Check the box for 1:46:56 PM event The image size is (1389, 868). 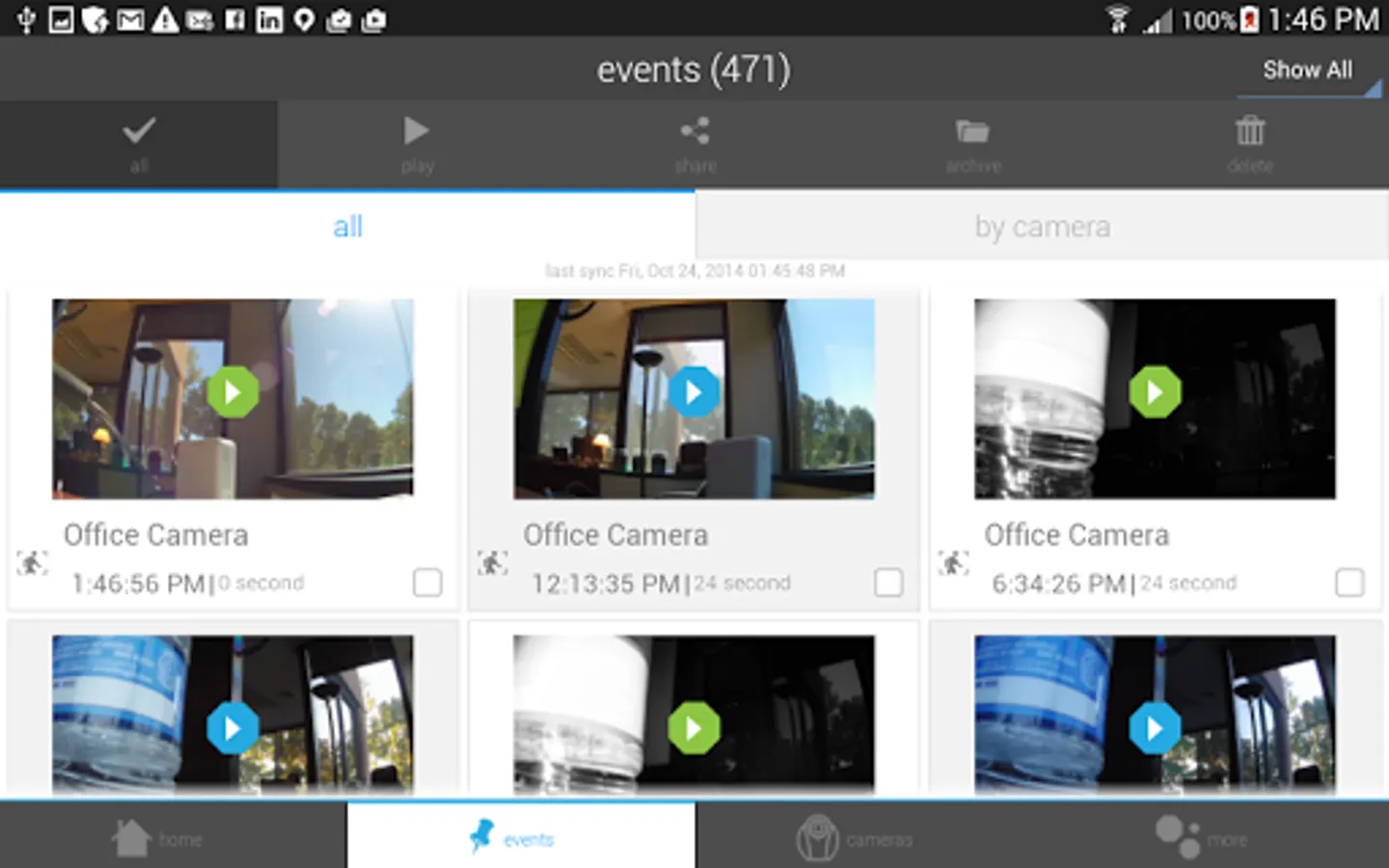(427, 583)
